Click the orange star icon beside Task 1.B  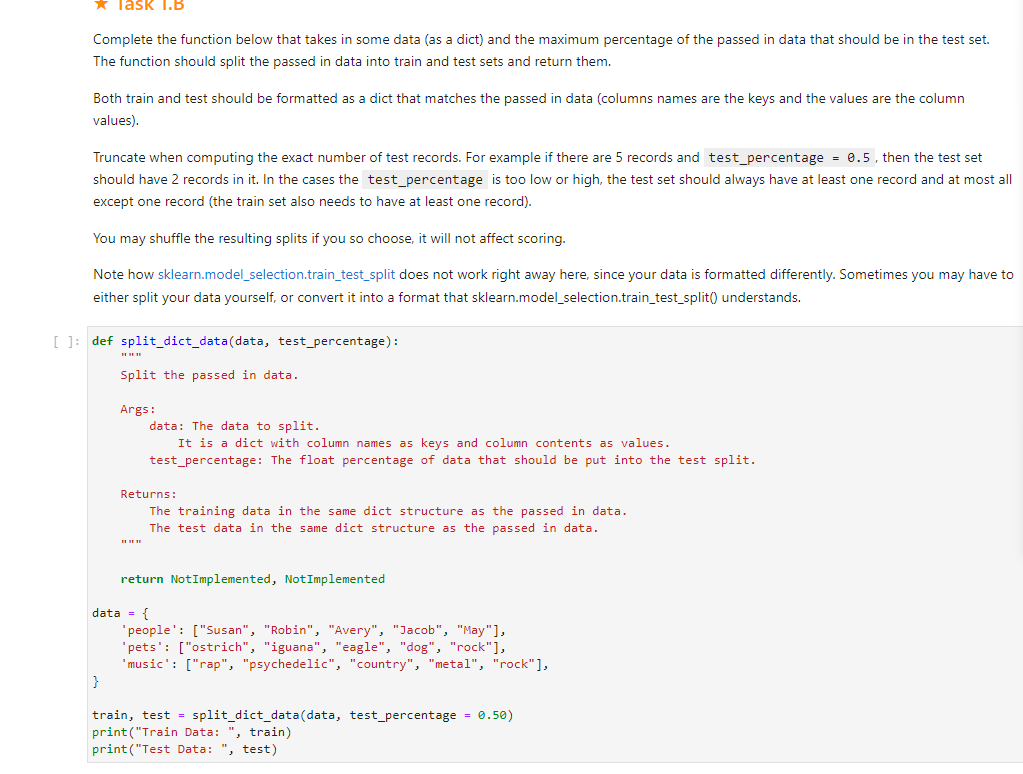(100, 6)
